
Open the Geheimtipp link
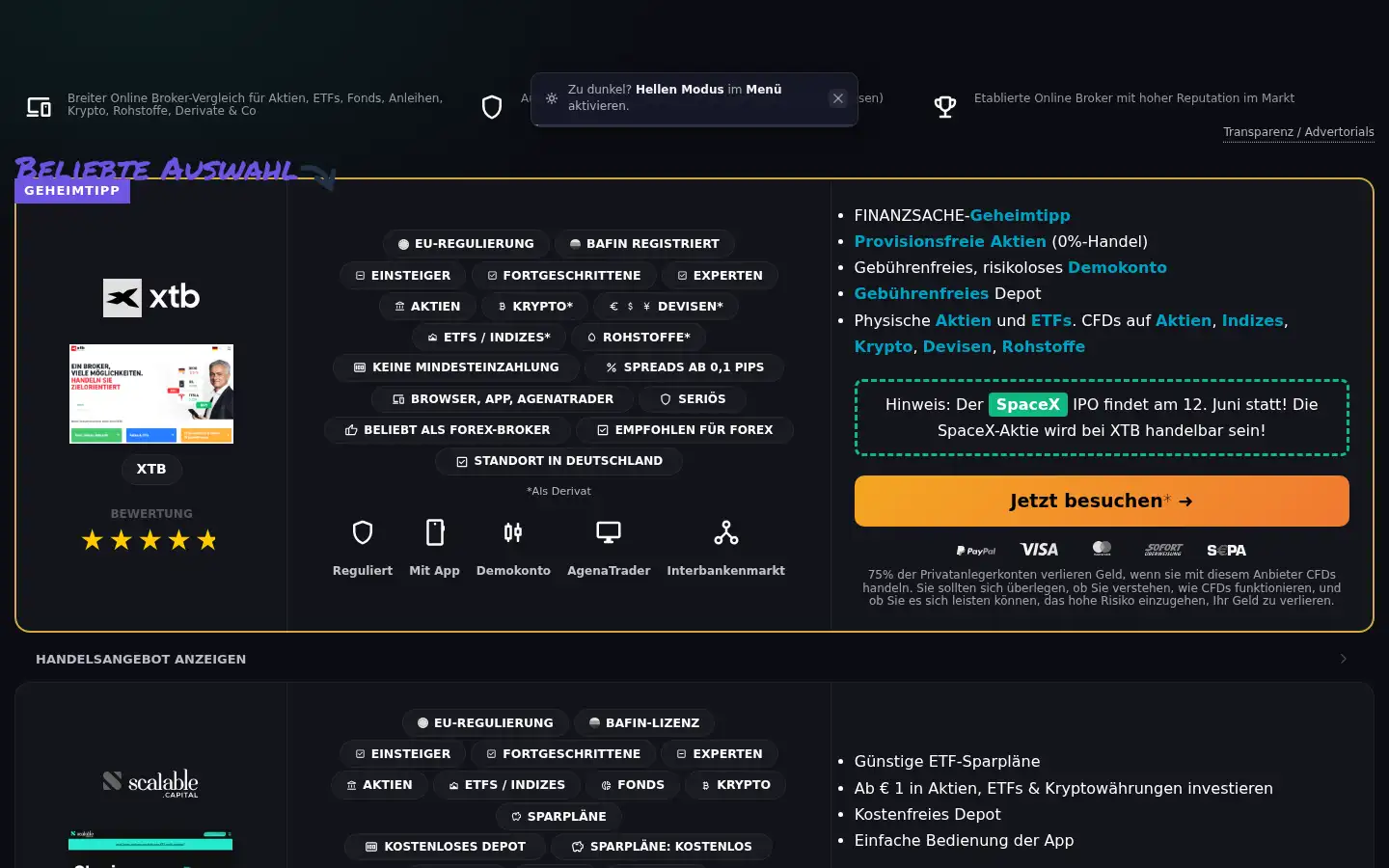(x=1021, y=216)
